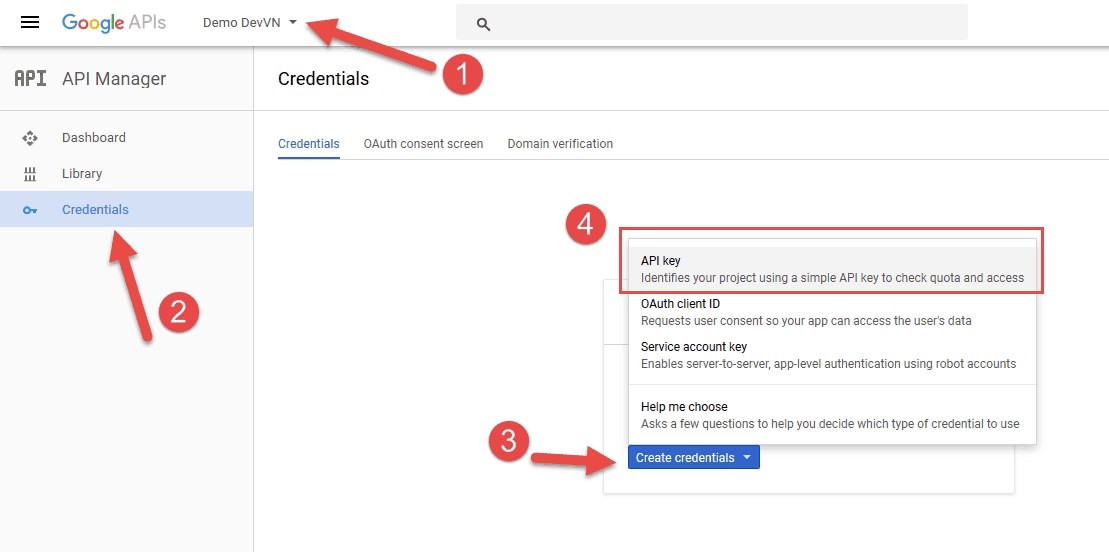Click the arrow on Create credentials button
The height and width of the screenshot is (552, 1109).
tap(746, 458)
